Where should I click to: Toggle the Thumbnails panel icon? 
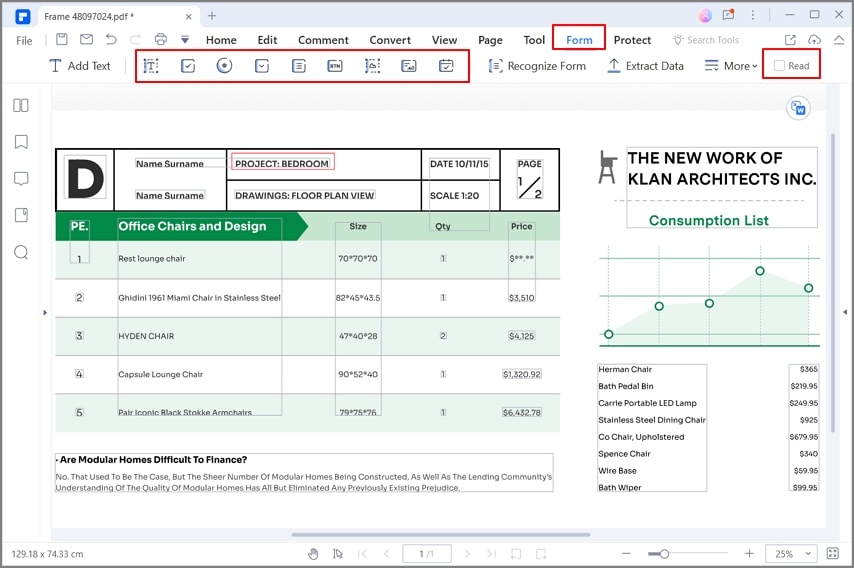[21, 105]
